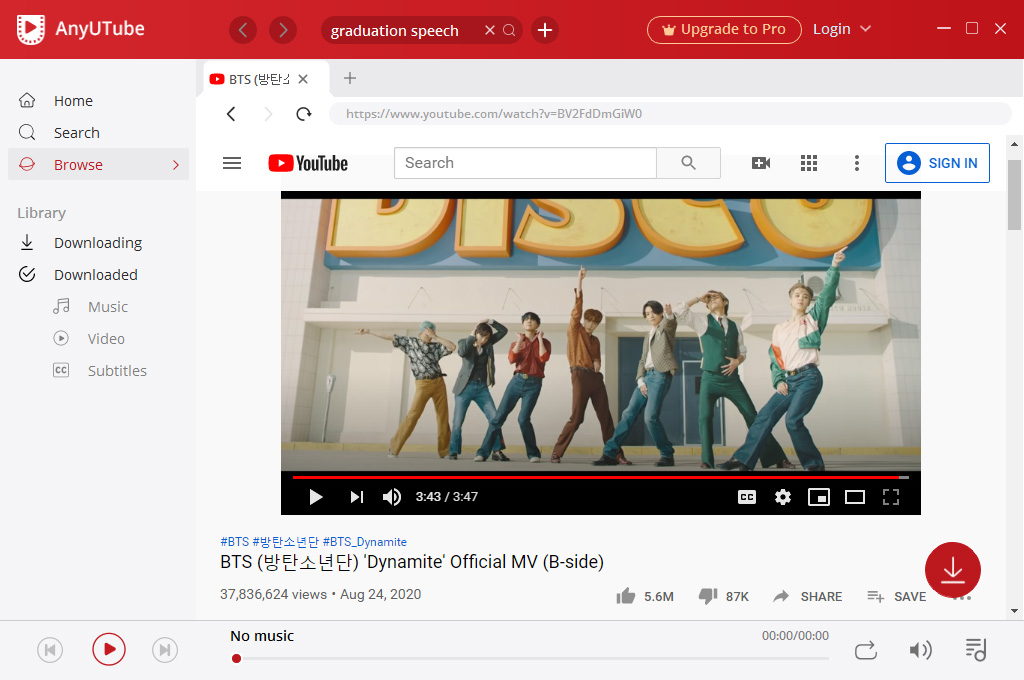This screenshot has height=680, width=1024.
Task: Play next track in bottom player
Action: click(x=165, y=650)
